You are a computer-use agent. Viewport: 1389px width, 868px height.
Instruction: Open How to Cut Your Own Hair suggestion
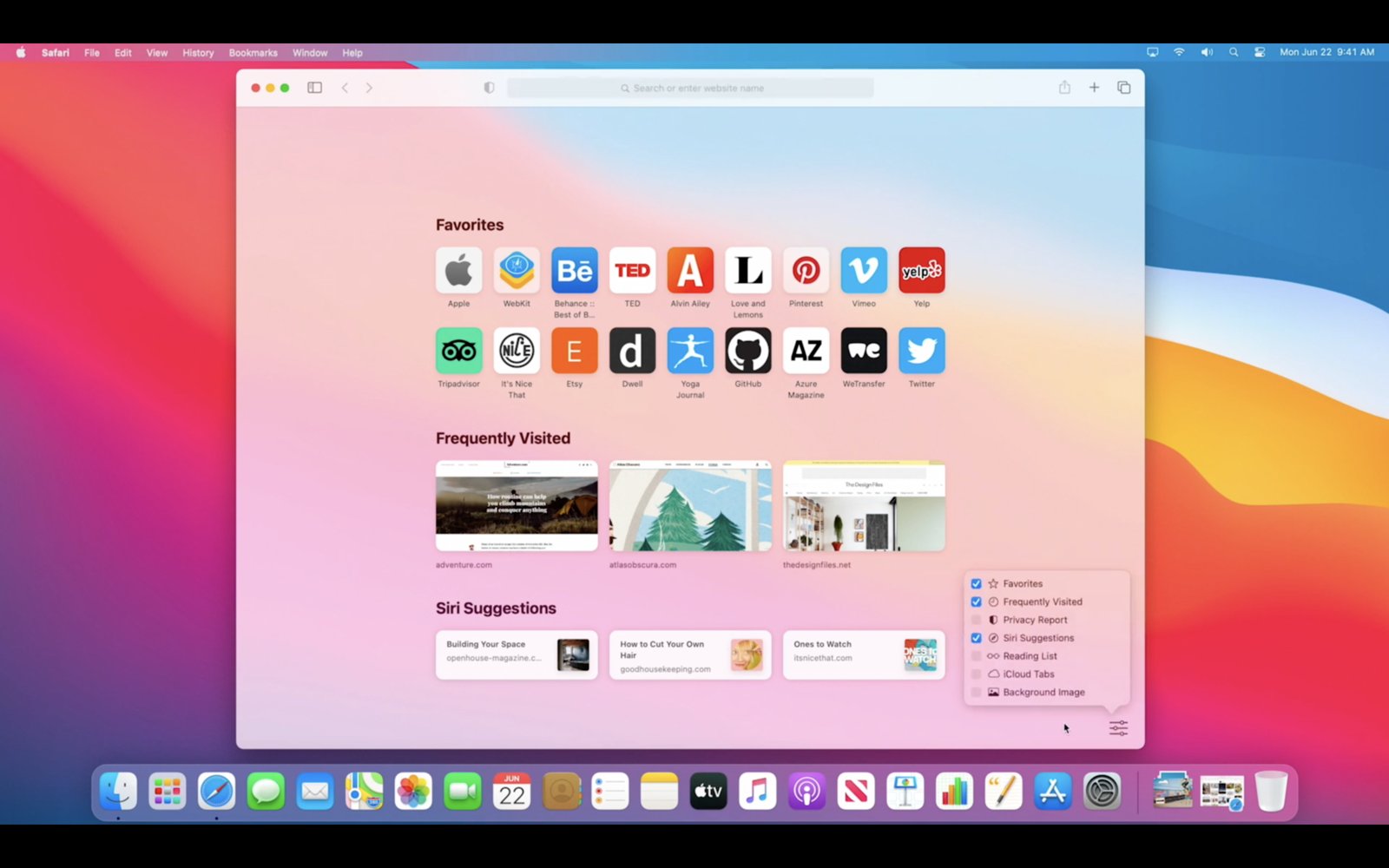690,654
